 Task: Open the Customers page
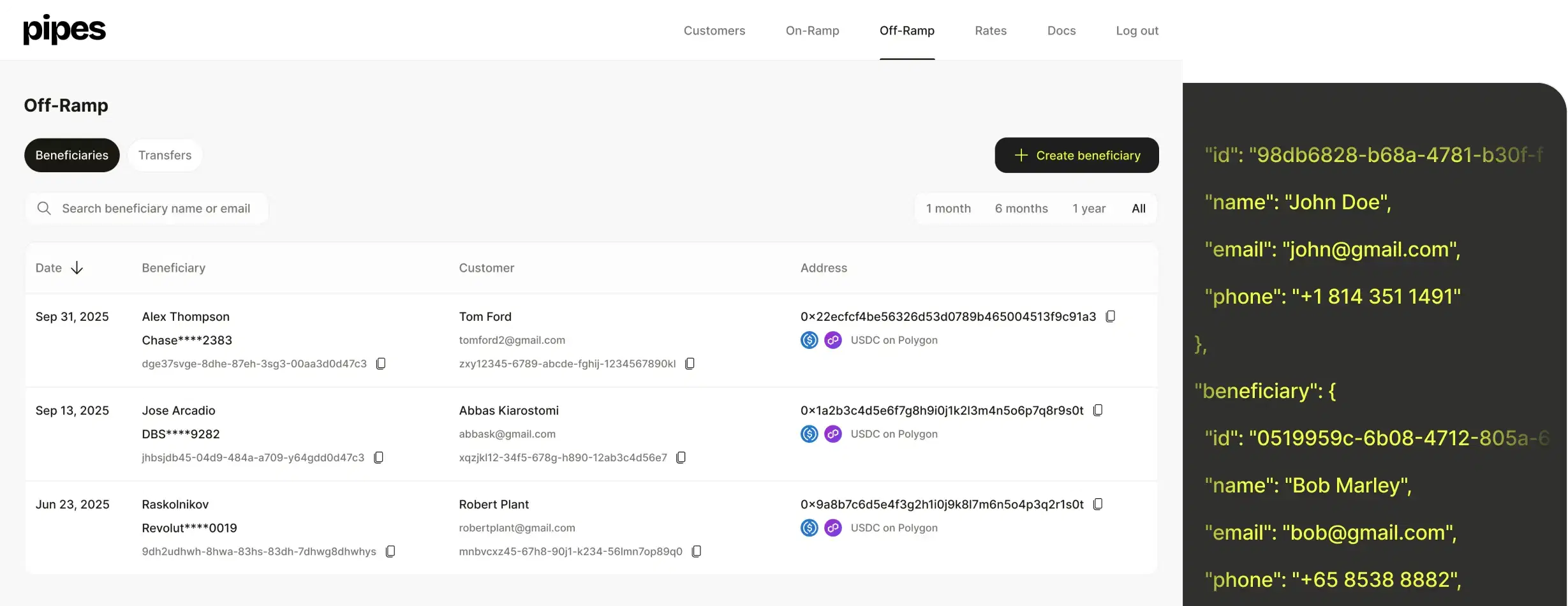pyautogui.click(x=714, y=31)
